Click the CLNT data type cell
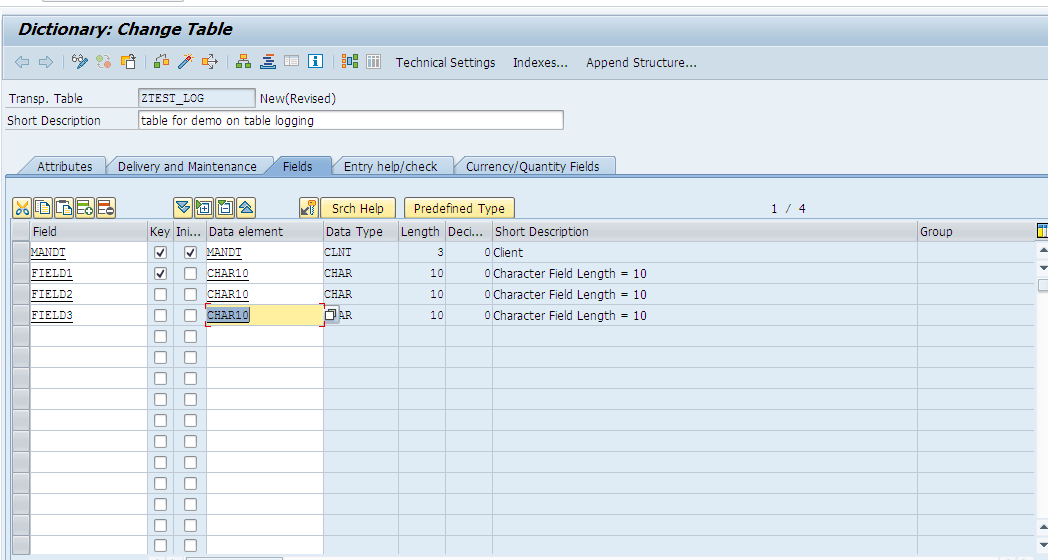1048x560 pixels. tap(361, 253)
